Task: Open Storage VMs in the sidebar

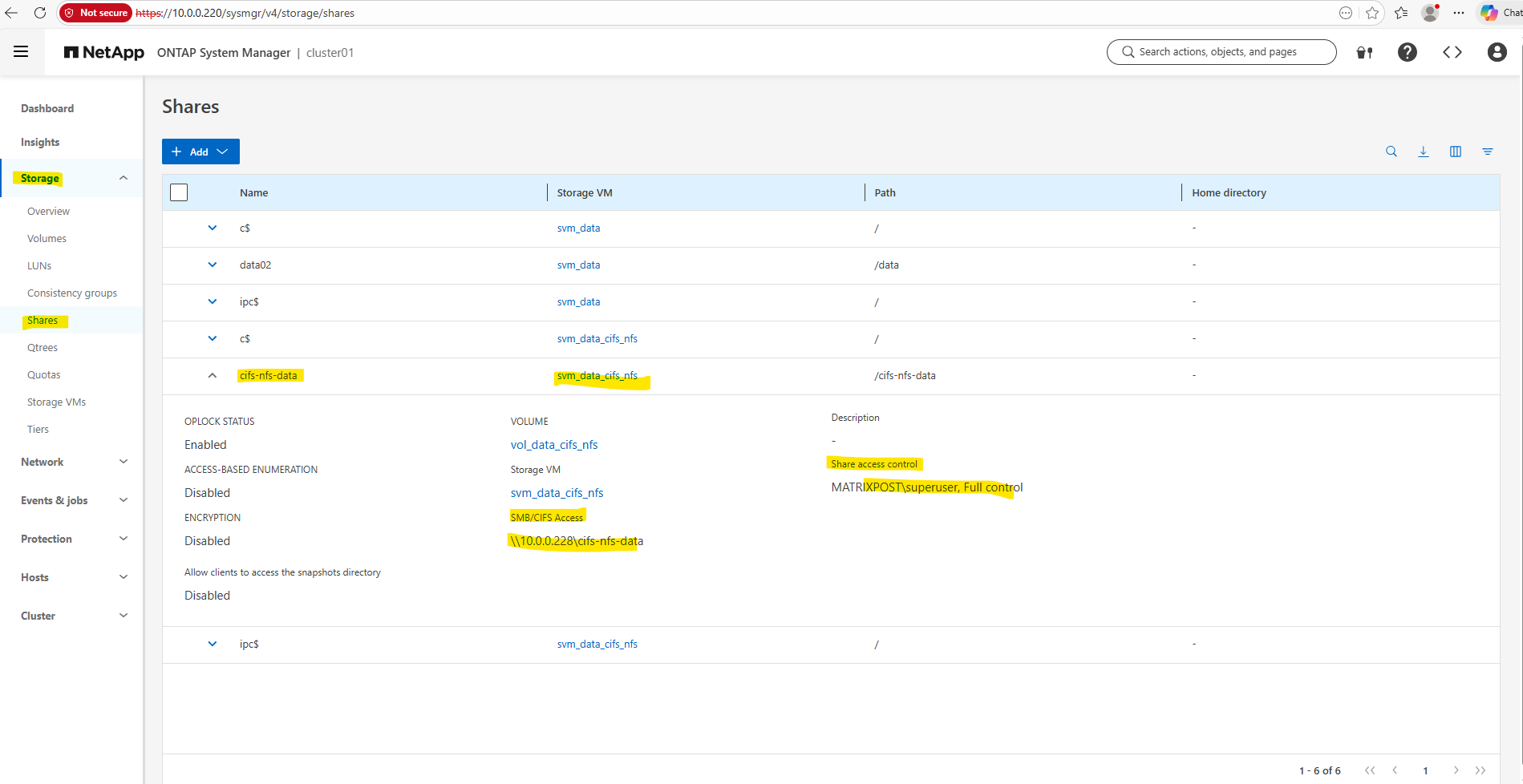Action: (56, 402)
